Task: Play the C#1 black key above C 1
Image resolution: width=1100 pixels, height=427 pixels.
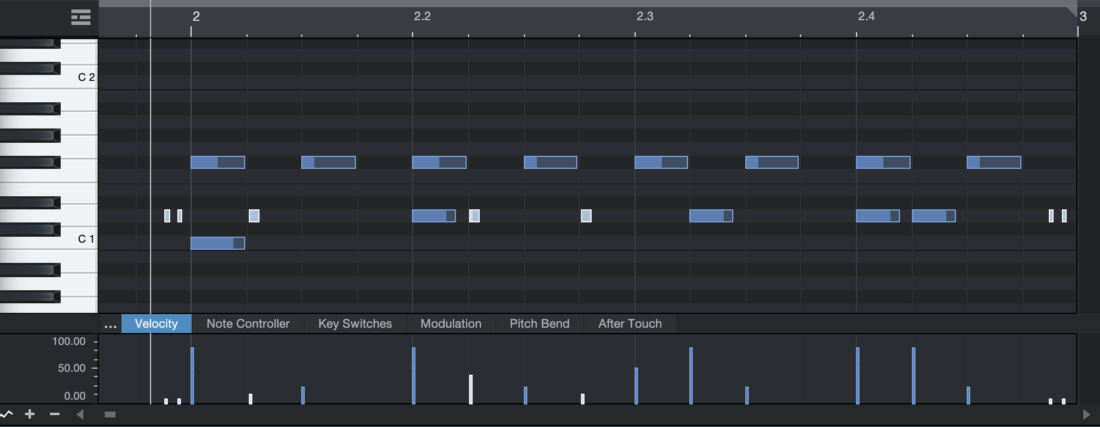Action: [30, 230]
